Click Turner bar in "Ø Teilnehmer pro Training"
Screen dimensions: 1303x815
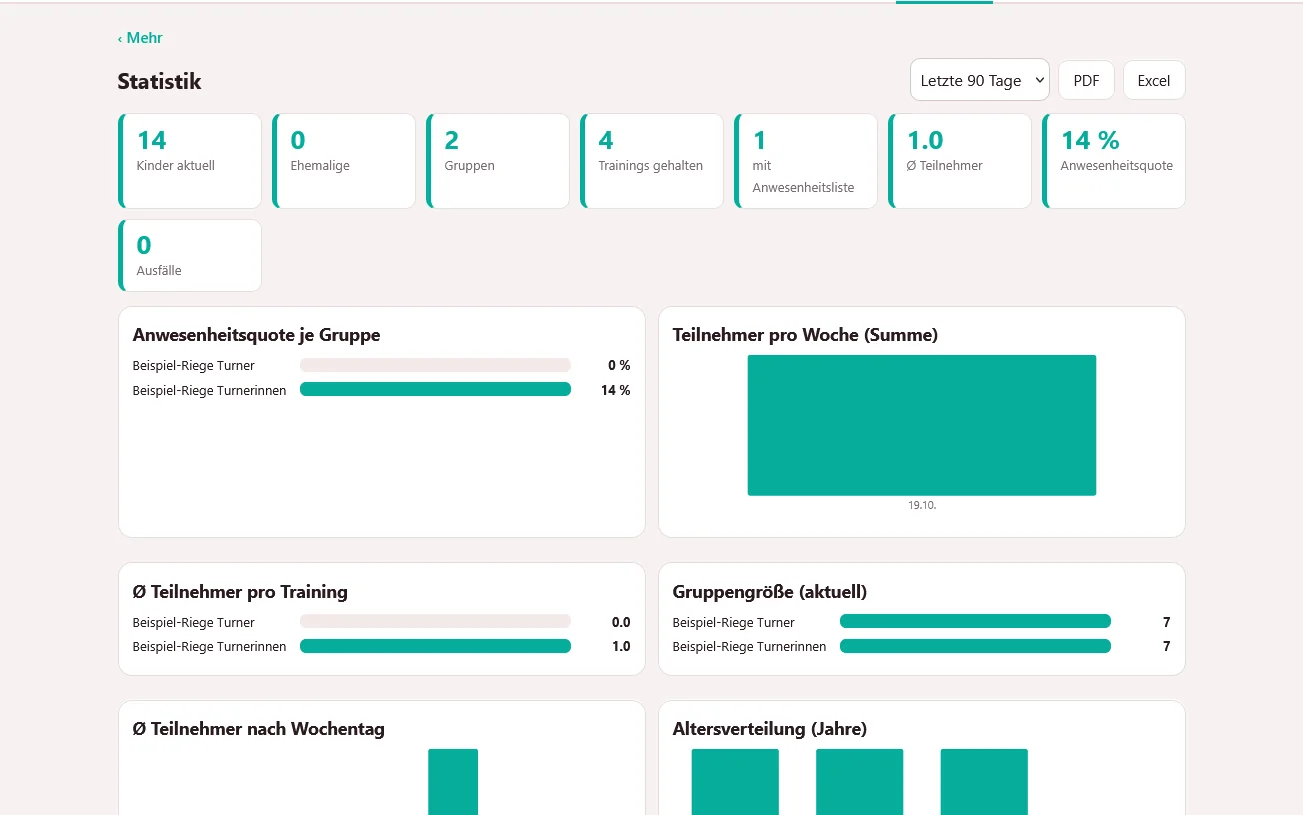click(435, 621)
